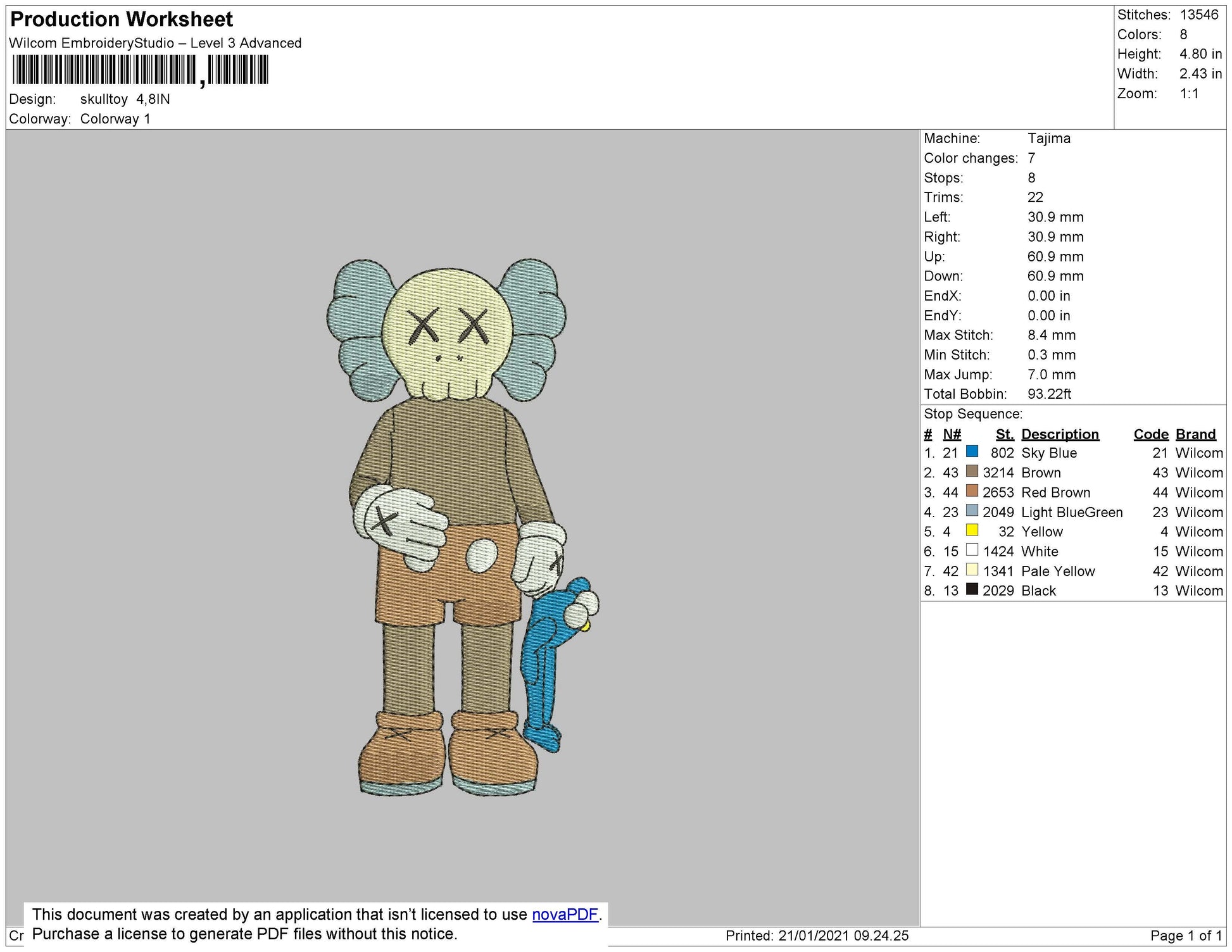Viewport: 1232px width, 952px height.
Task: Click the Light BlueGreen color swatch
Action: [x=972, y=510]
